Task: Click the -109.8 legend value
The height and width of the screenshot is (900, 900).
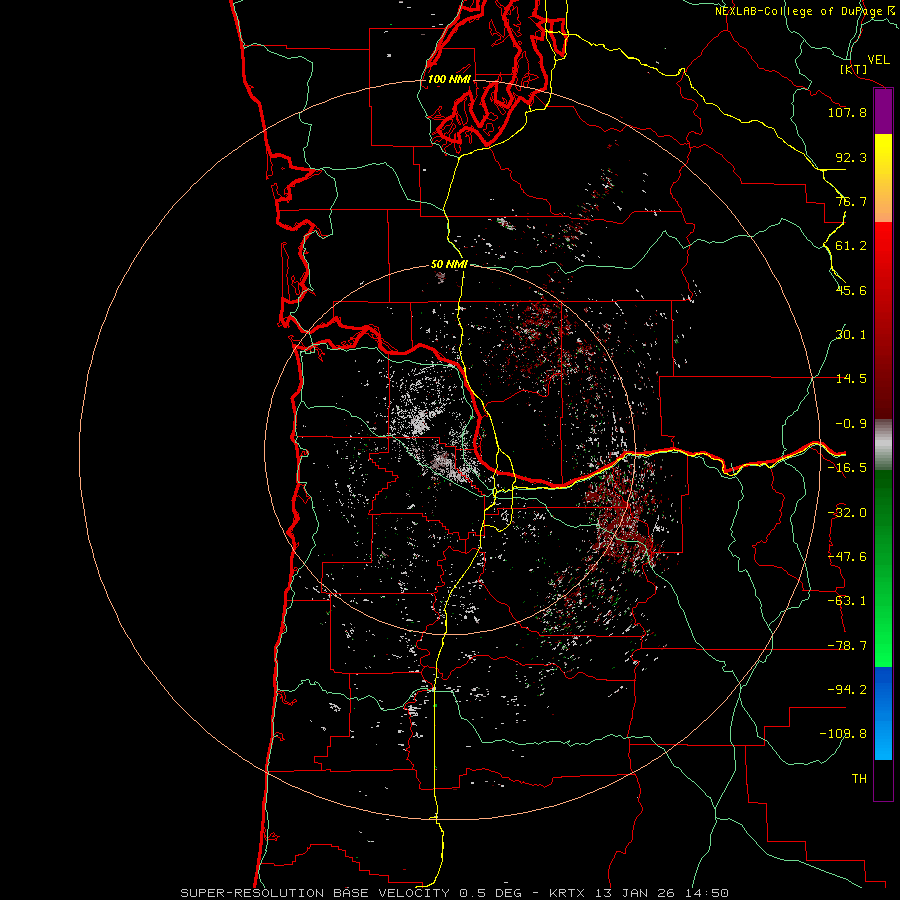Action: point(844,734)
